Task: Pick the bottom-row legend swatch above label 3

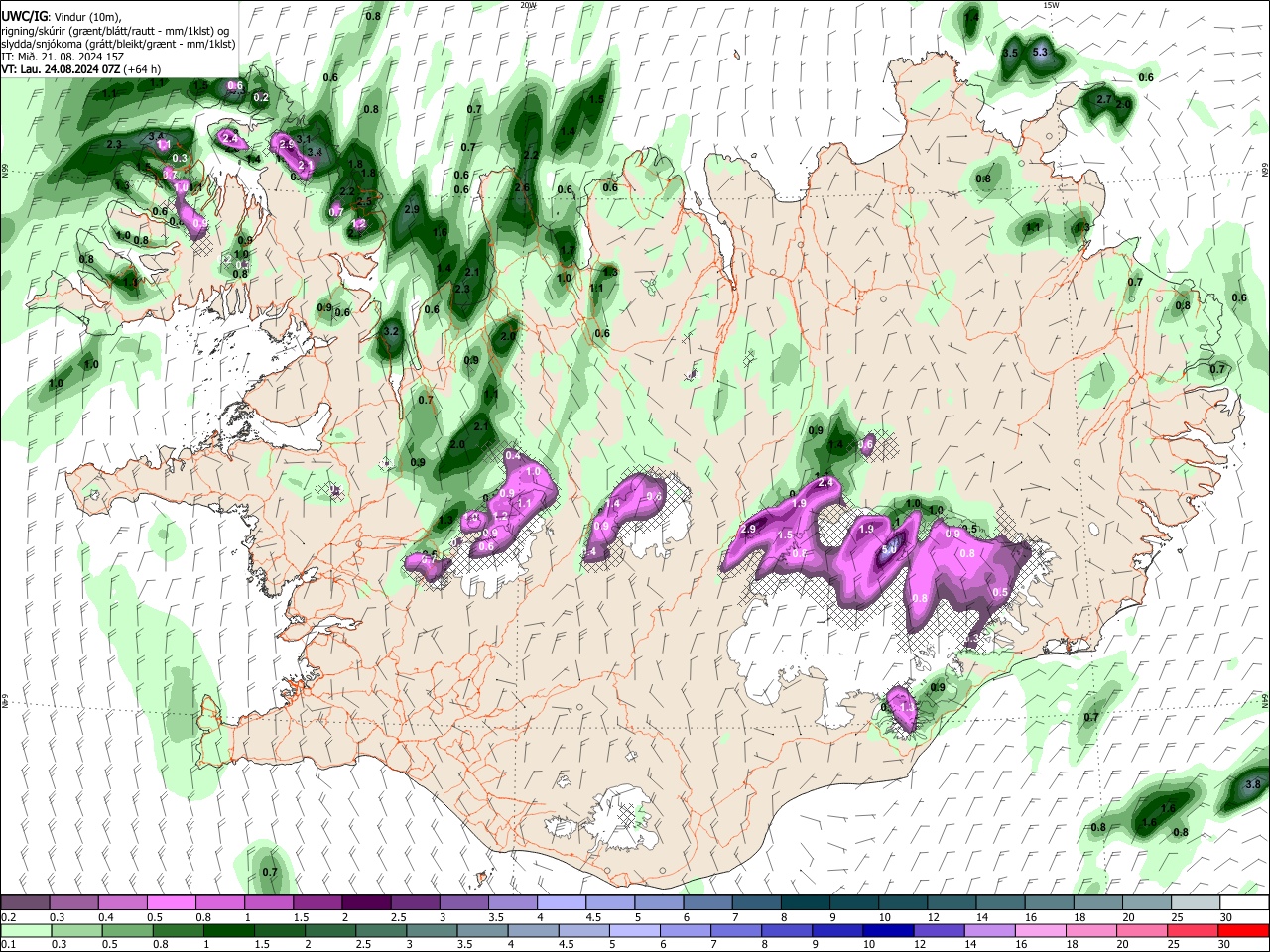Action: pos(434,931)
